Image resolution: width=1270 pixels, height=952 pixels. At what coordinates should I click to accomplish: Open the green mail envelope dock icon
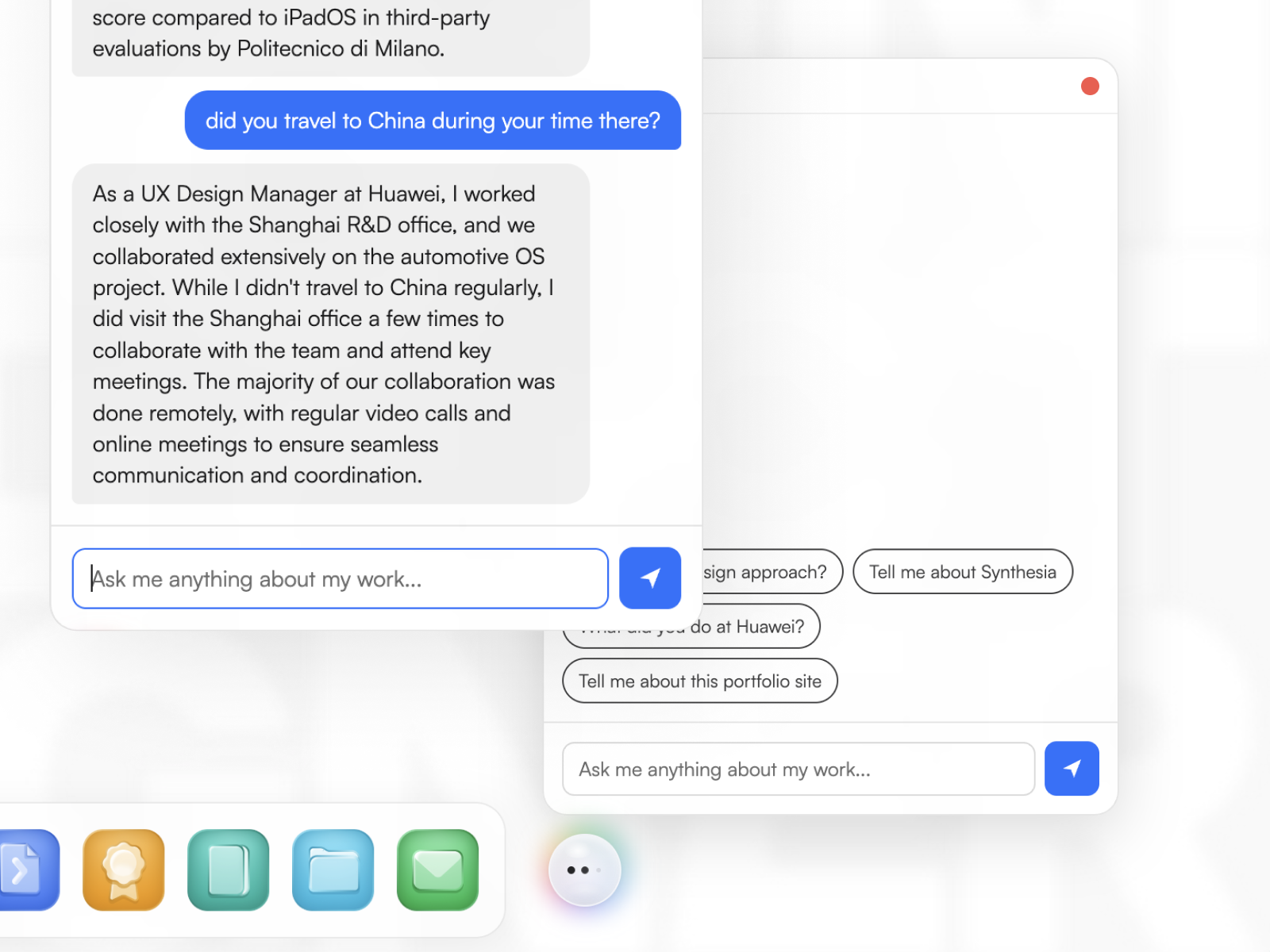438,869
